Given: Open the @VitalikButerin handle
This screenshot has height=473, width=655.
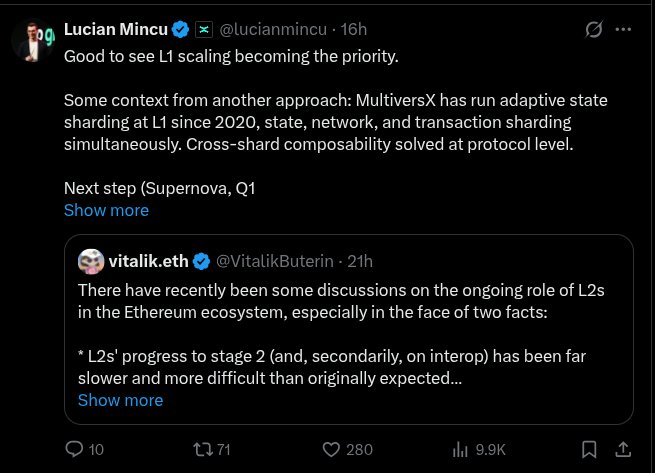Looking at the screenshot, I should [273, 261].
